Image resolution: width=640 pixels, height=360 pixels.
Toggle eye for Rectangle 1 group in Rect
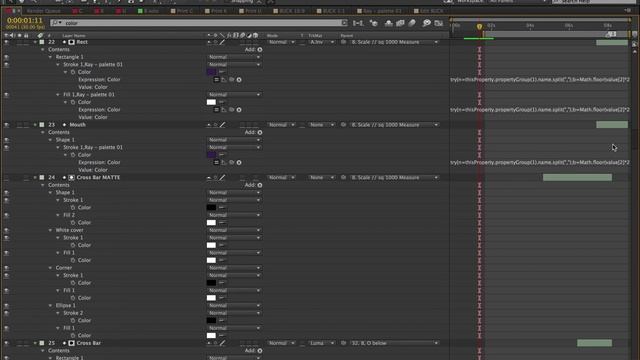coord(6,57)
